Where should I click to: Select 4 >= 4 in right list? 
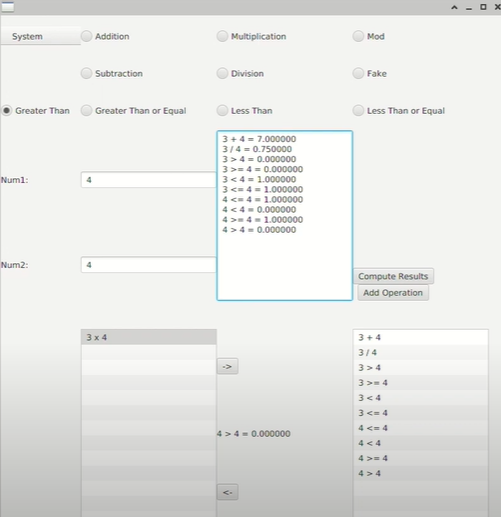click(421, 458)
